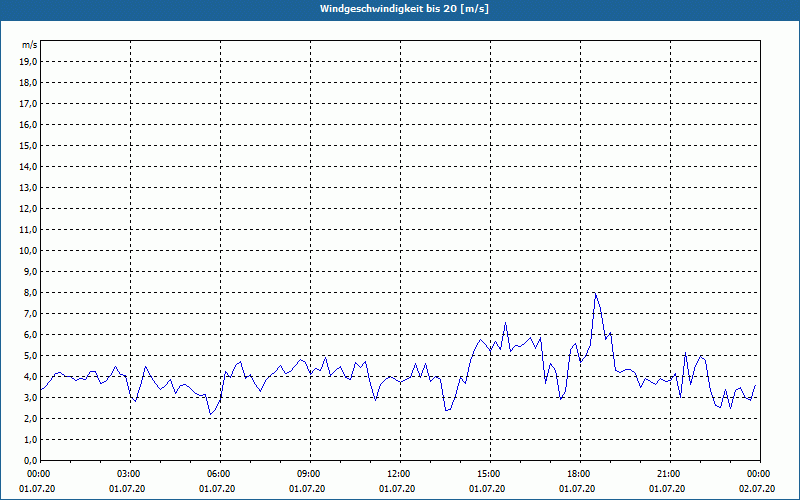
Task: Click the "02.07.20" date label
Action: (x=757, y=489)
